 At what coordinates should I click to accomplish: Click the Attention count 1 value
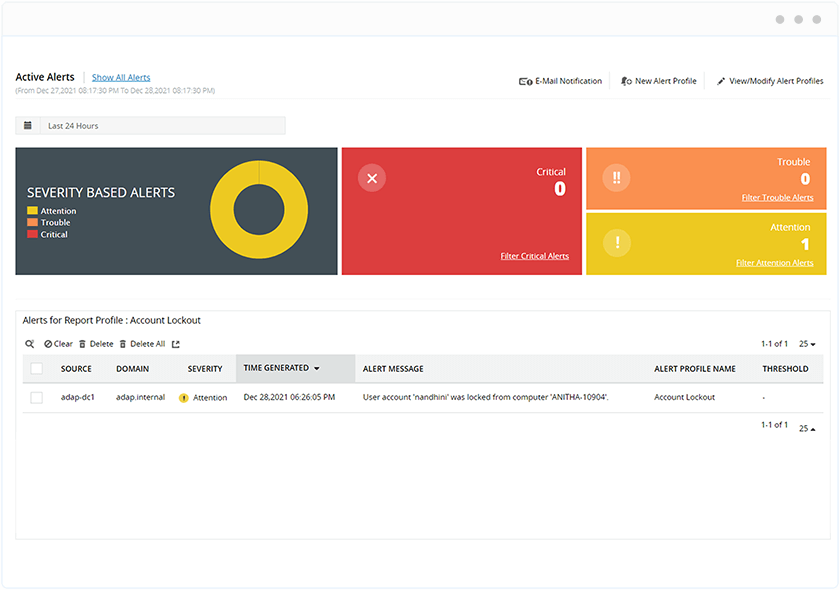pos(805,245)
